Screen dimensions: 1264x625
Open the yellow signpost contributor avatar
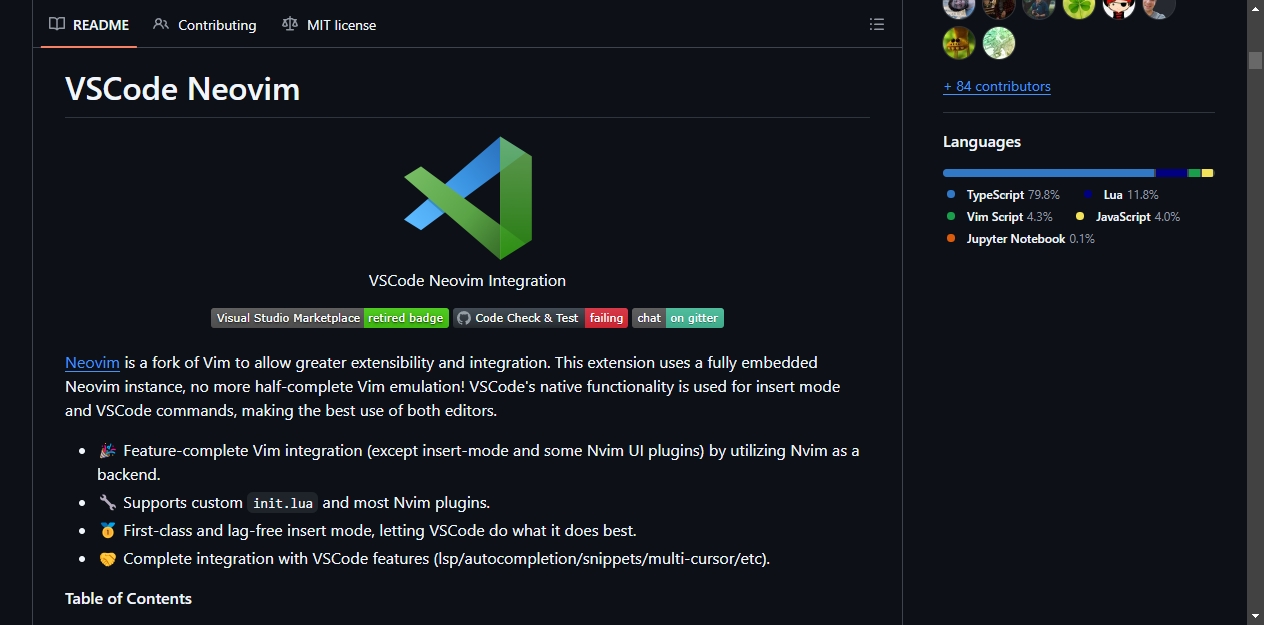point(959,43)
